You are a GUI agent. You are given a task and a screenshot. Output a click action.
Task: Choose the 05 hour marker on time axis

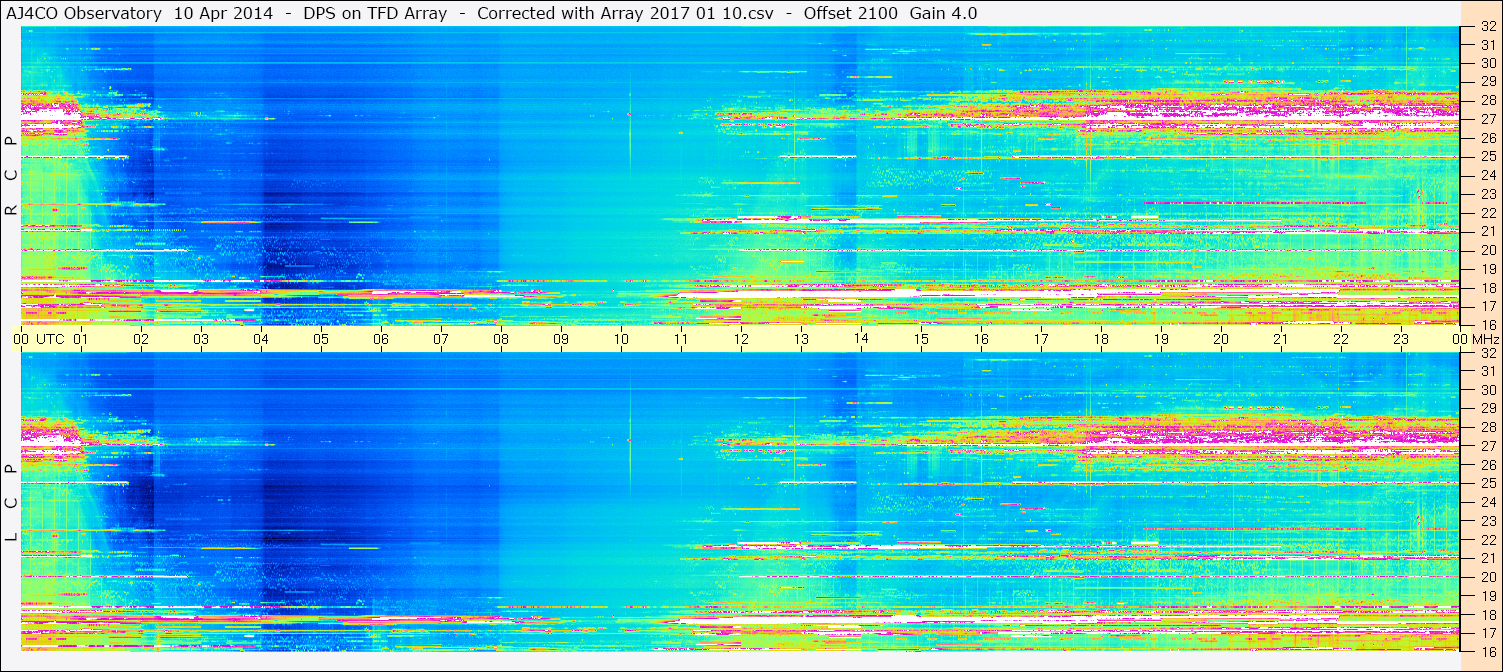[x=321, y=339]
